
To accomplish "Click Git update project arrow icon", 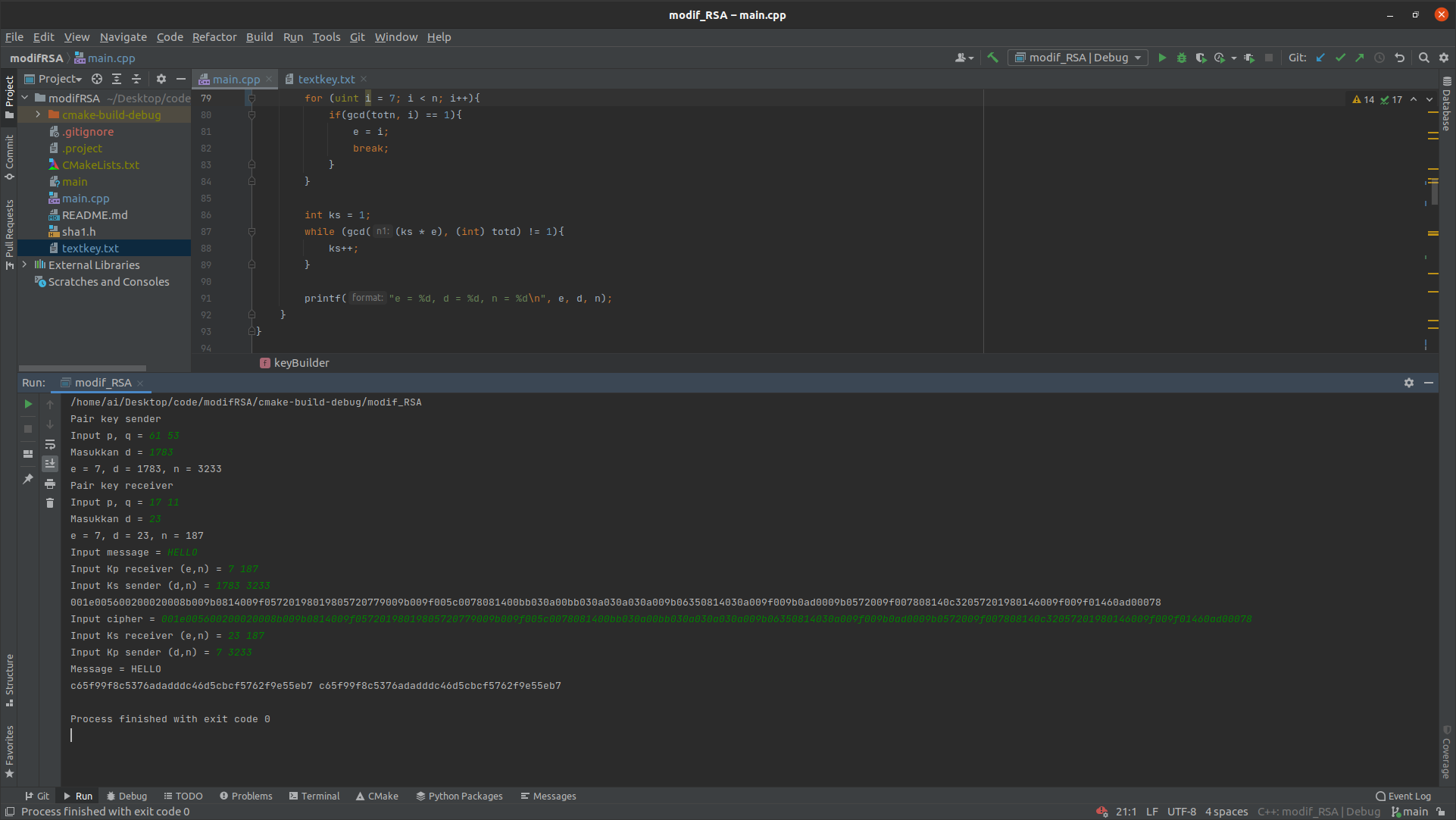I will 1320,58.
